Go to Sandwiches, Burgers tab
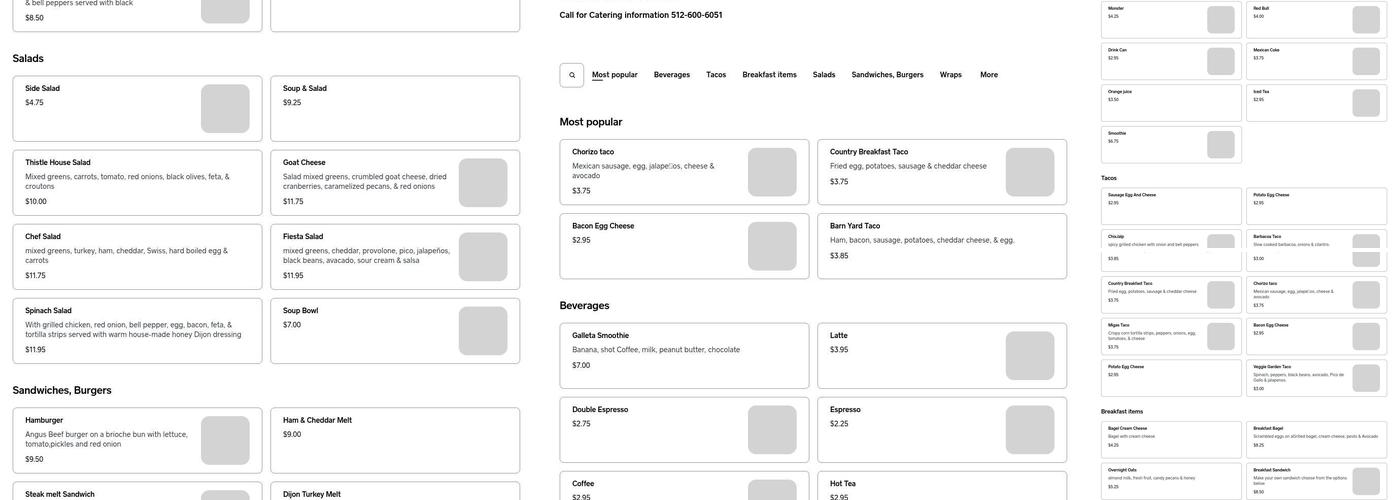The height and width of the screenshot is (500, 1400). click(887, 75)
